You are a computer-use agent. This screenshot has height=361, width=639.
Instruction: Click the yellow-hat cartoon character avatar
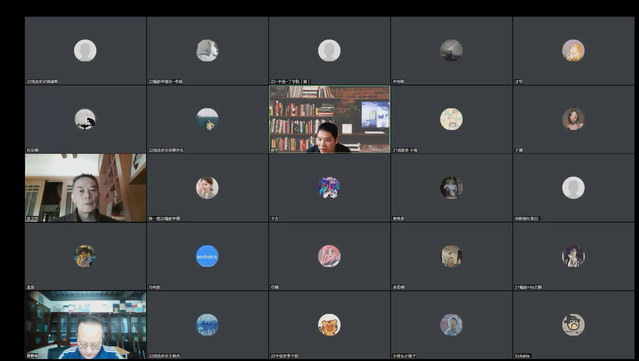(x=85, y=256)
